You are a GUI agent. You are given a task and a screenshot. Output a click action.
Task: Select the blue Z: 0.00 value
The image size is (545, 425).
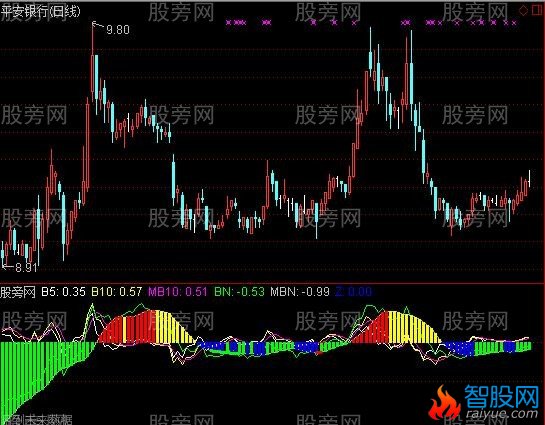(x=353, y=292)
